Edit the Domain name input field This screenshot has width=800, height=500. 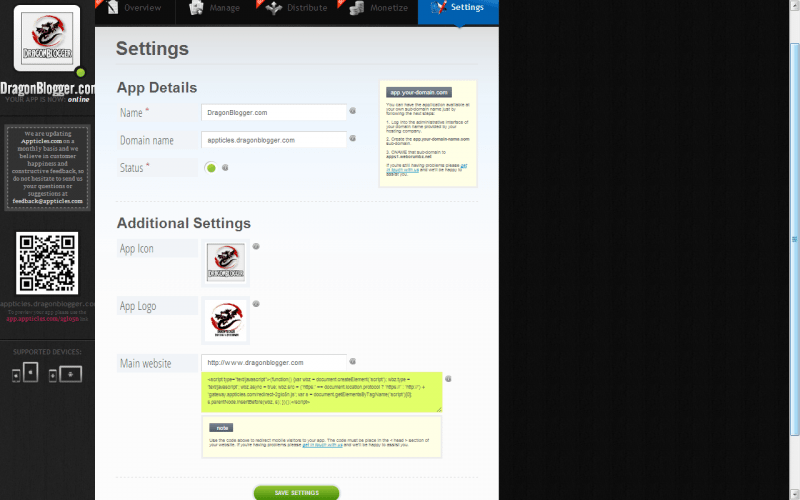point(274,140)
